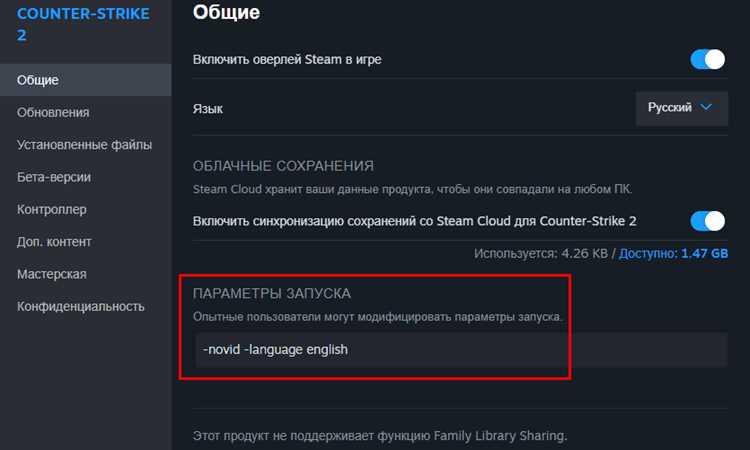The height and width of the screenshot is (450, 750).
Task: Click the launch options field with -novid
Action: (x=462, y=350)
